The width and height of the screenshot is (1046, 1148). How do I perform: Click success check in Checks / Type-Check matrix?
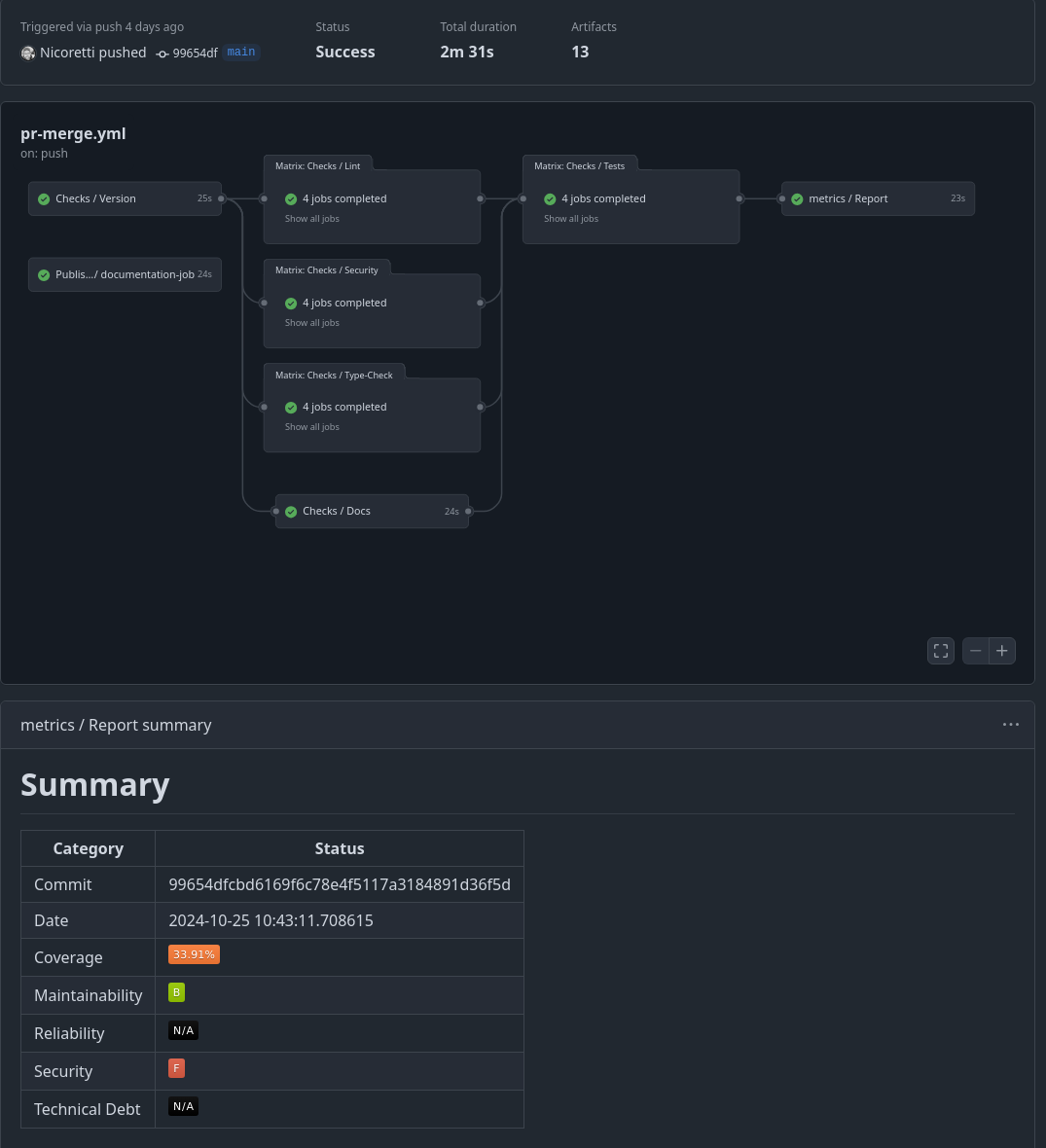[291, 407]
